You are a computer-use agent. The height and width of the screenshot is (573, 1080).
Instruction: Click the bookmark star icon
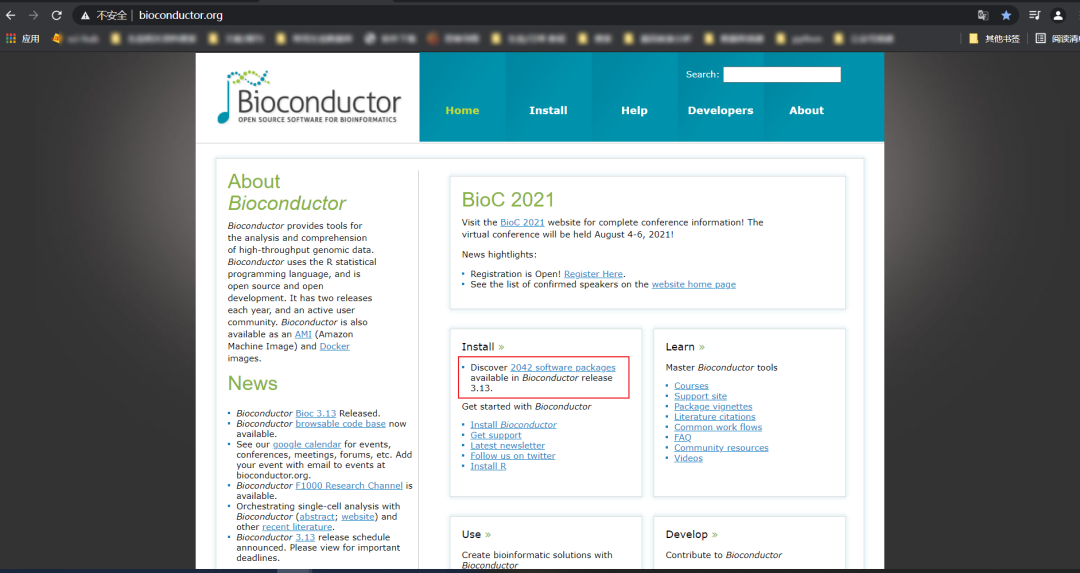1006,15
